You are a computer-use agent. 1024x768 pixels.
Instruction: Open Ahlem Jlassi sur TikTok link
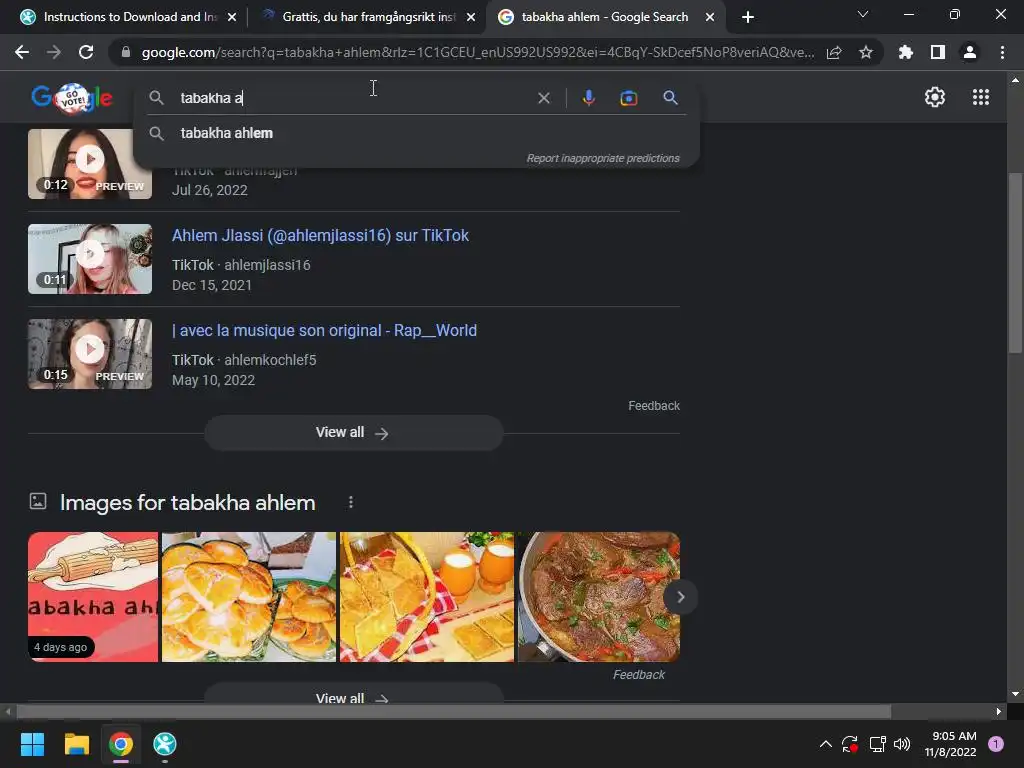[x=320, y=235]
